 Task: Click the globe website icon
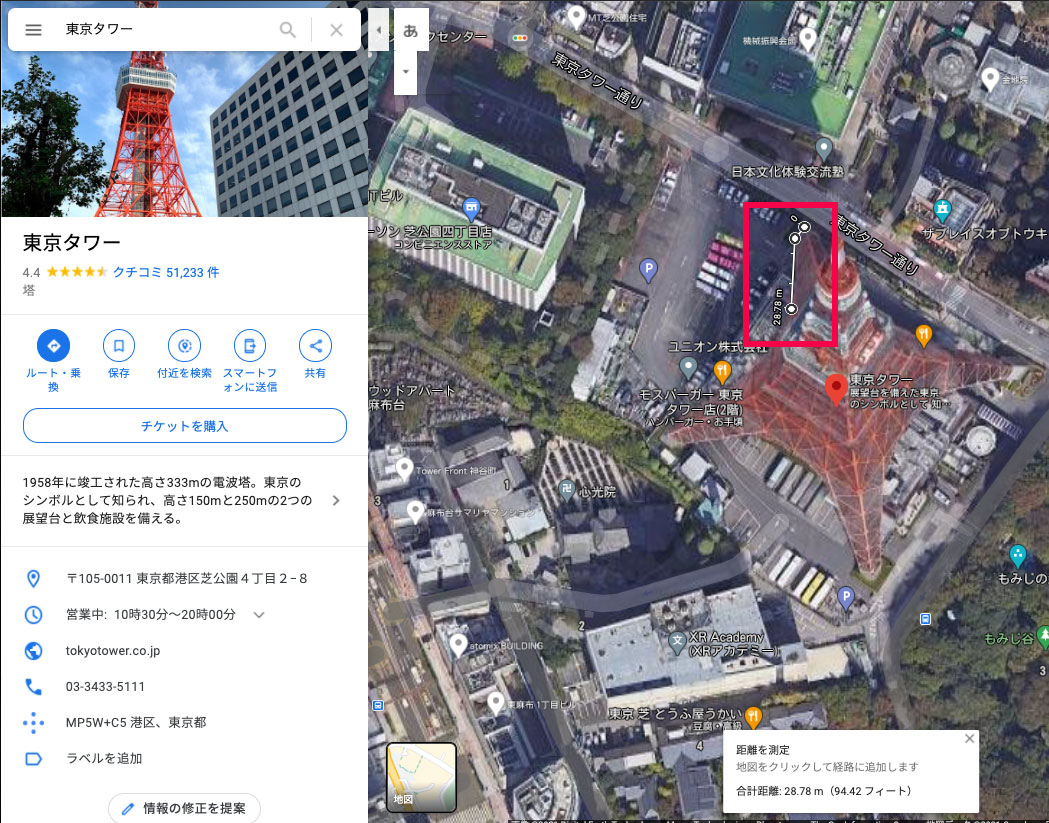click(33, 650)
